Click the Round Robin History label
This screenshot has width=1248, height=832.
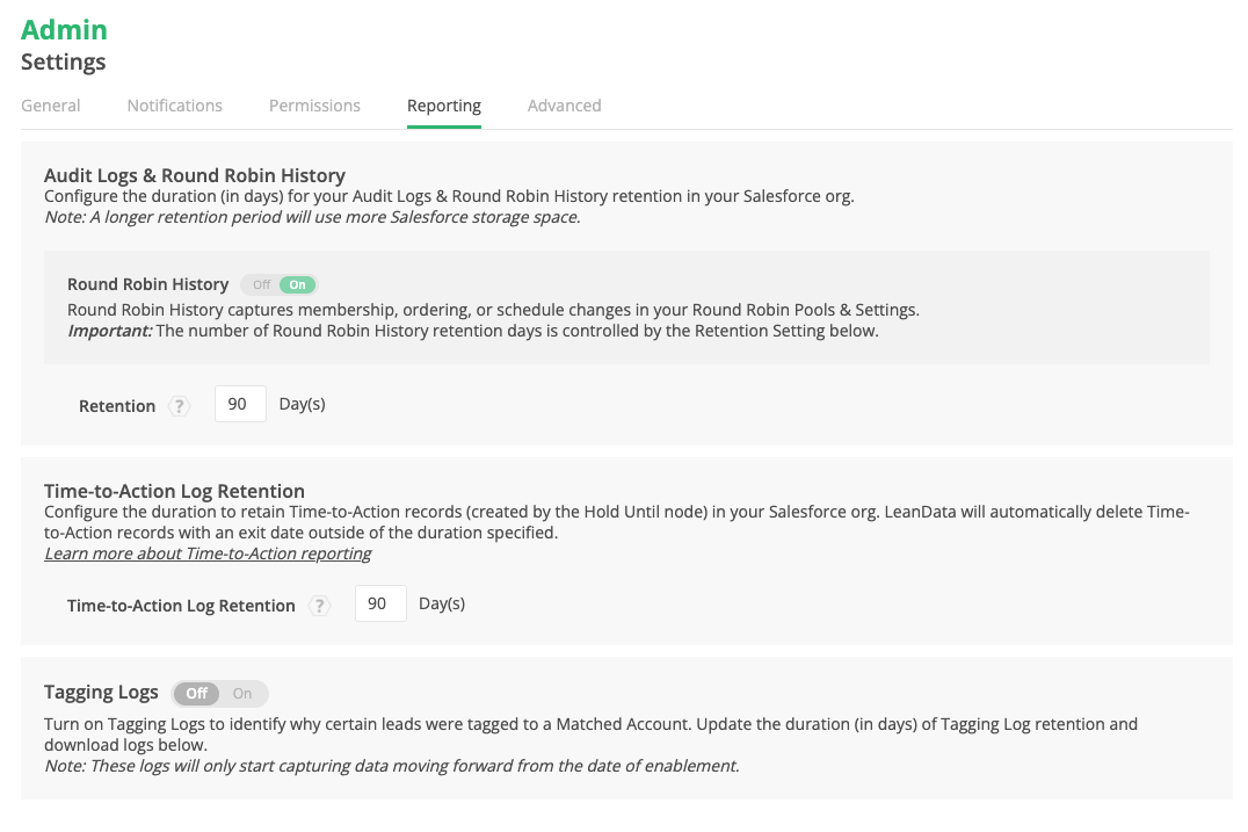point(148,285)
